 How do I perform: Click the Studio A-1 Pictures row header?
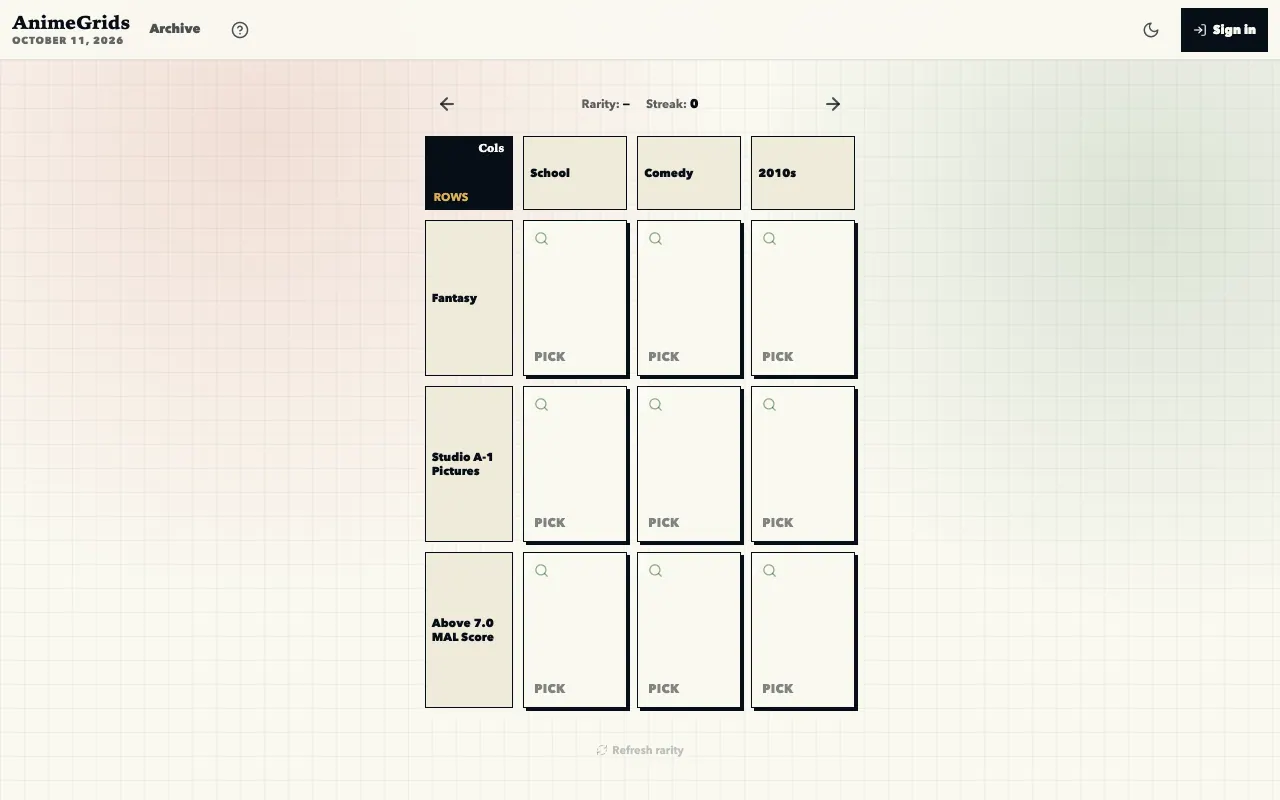coord(469,464)
